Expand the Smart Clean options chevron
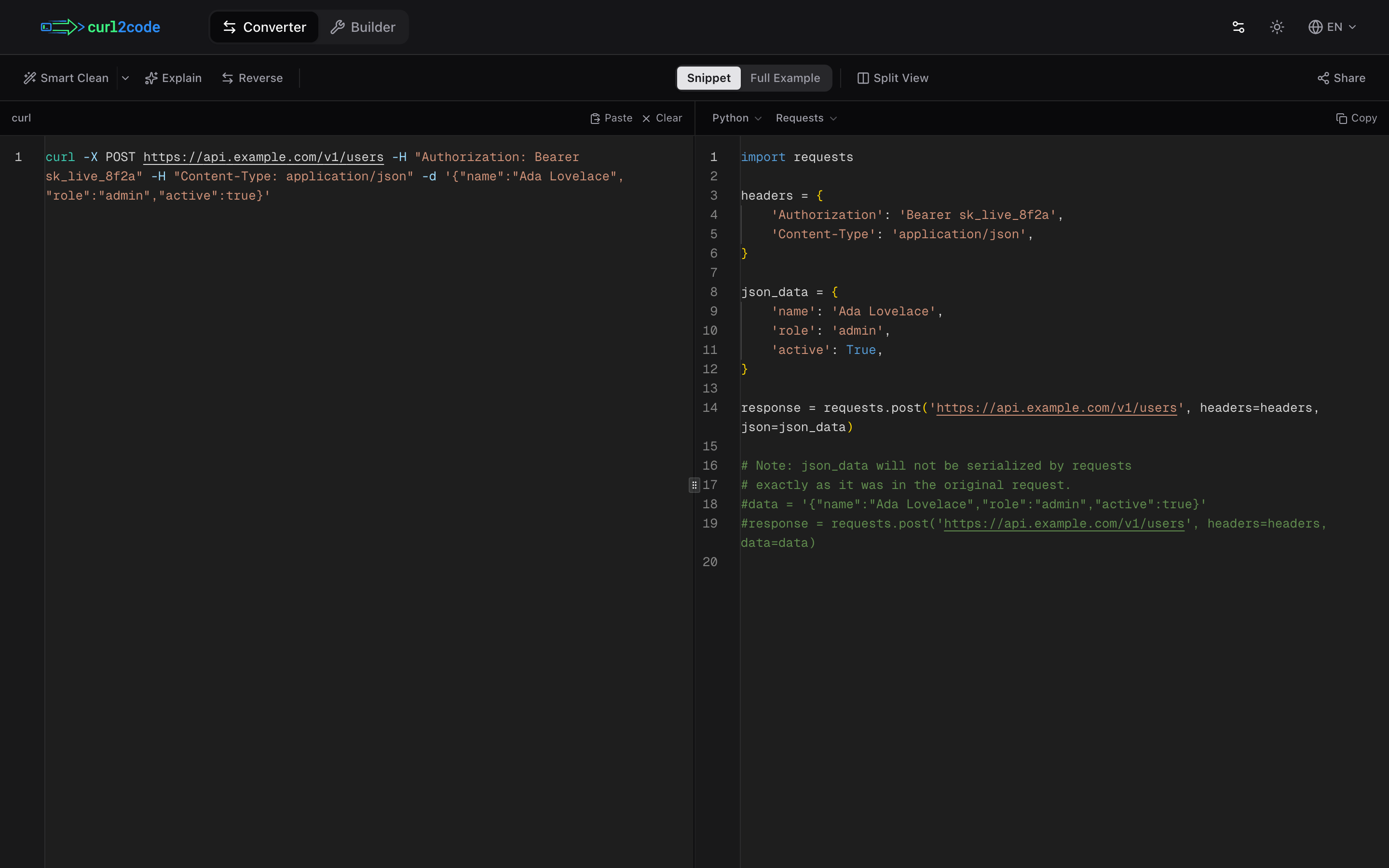The image size is (1389, 868). coord(125,78)
